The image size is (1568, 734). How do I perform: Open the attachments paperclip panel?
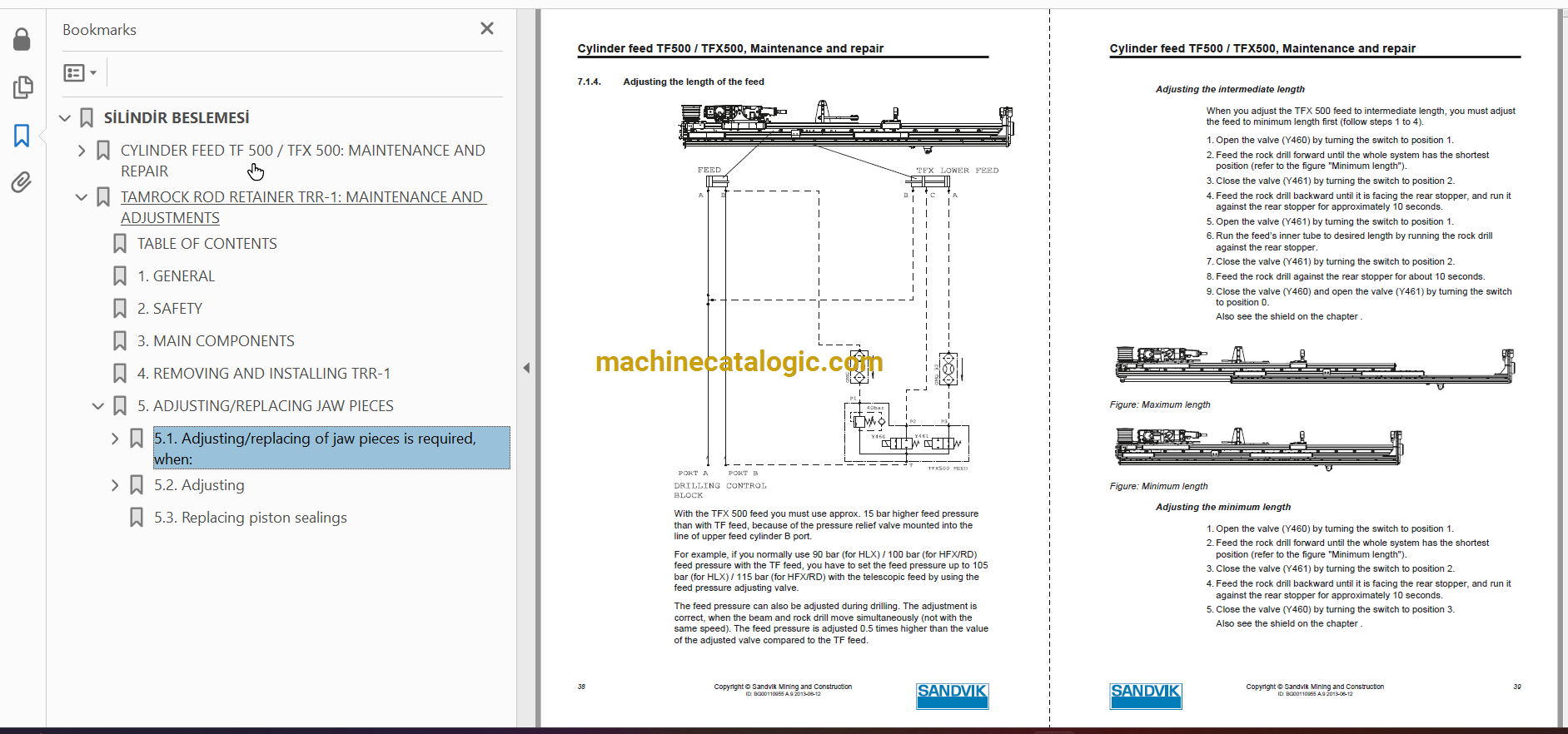(22, 182)
